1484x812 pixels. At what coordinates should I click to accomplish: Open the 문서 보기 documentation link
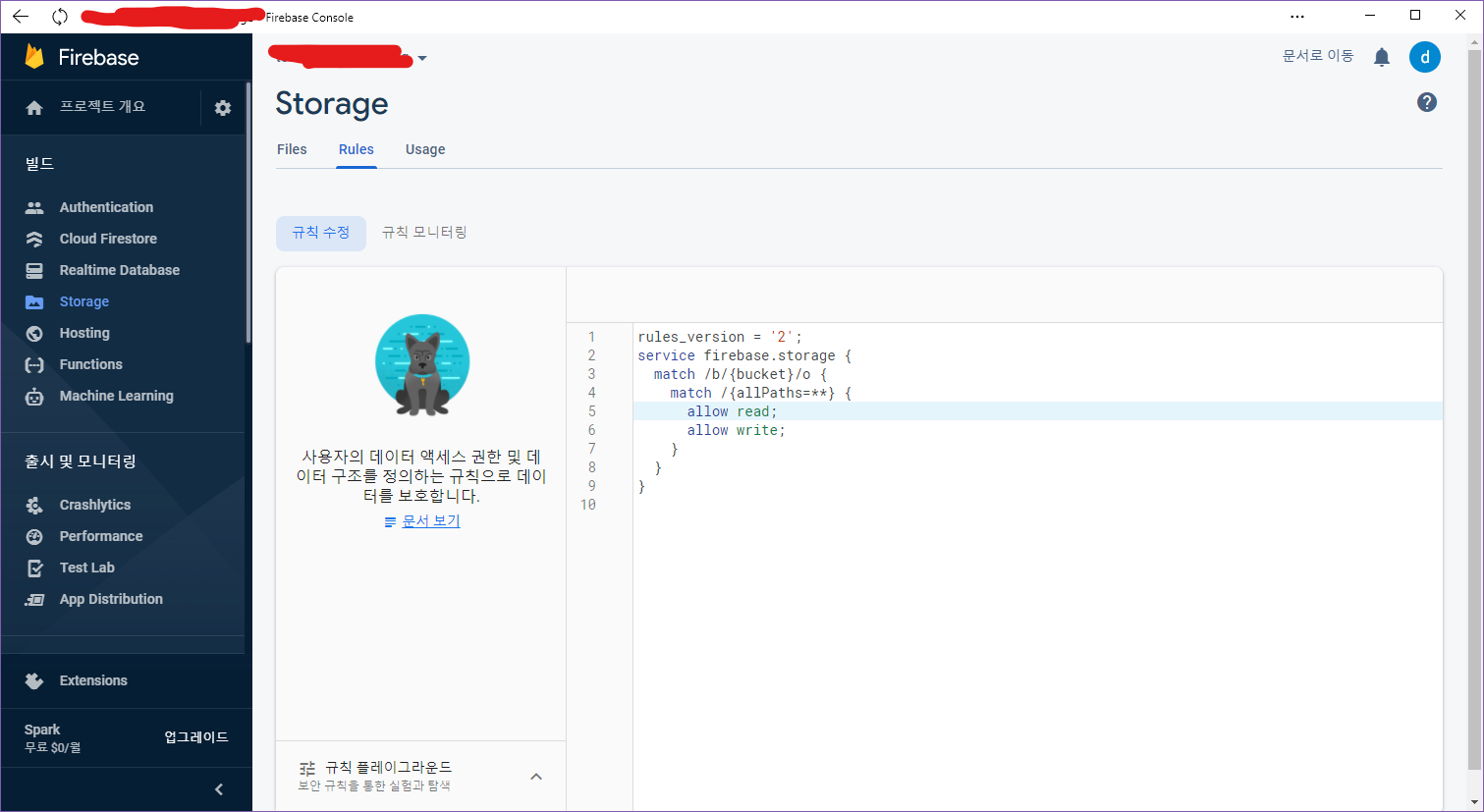pos(431,521)
